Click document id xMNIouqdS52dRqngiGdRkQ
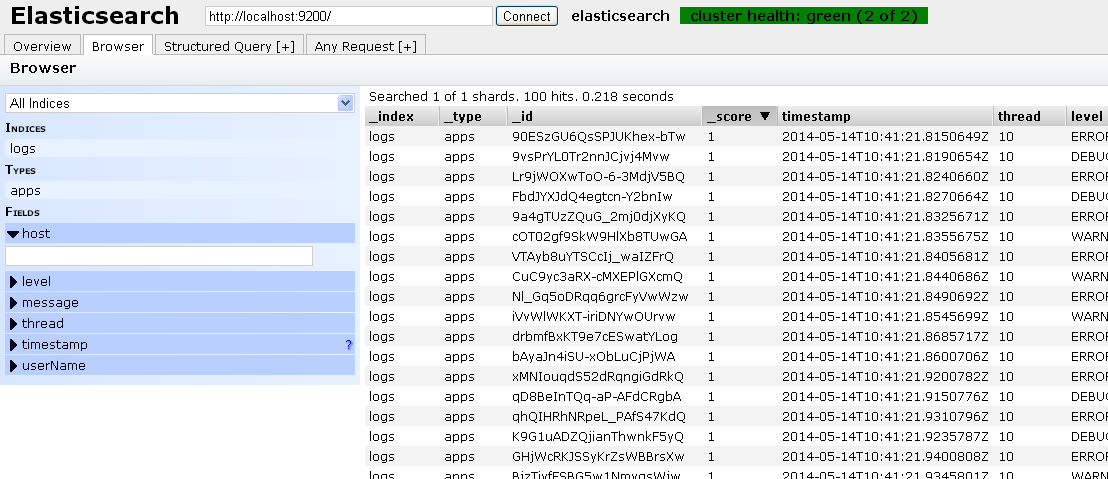Viewport: 1108px width, 479px height. click(598, 377)
